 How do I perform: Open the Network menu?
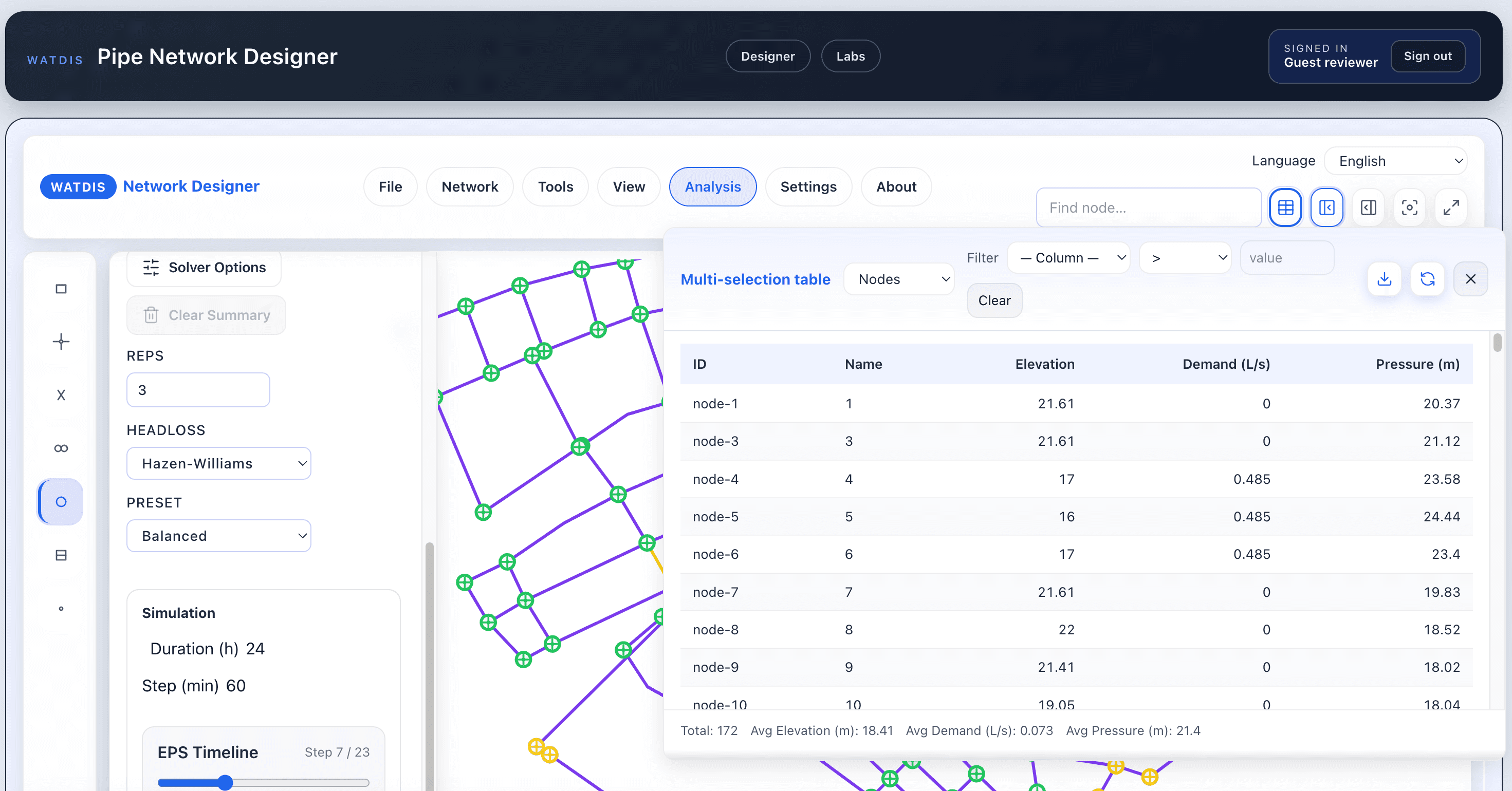tap(469, 186)
